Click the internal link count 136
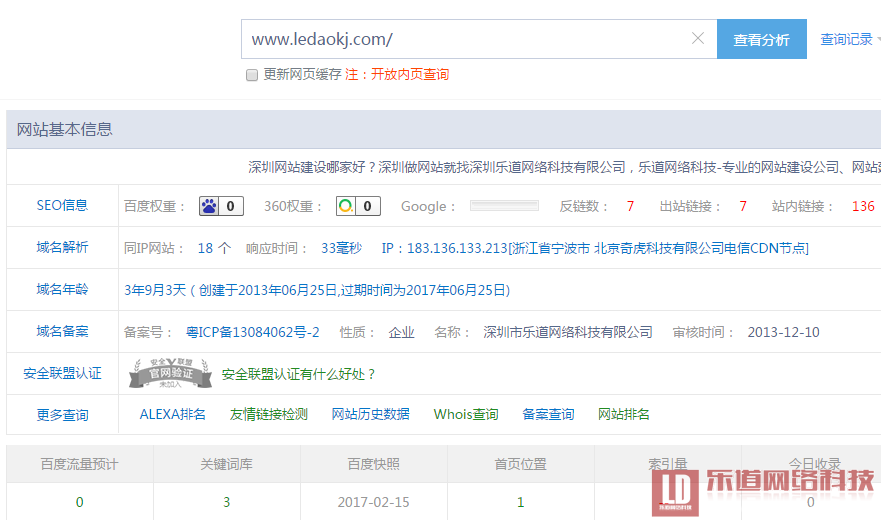 click(863, 206)
